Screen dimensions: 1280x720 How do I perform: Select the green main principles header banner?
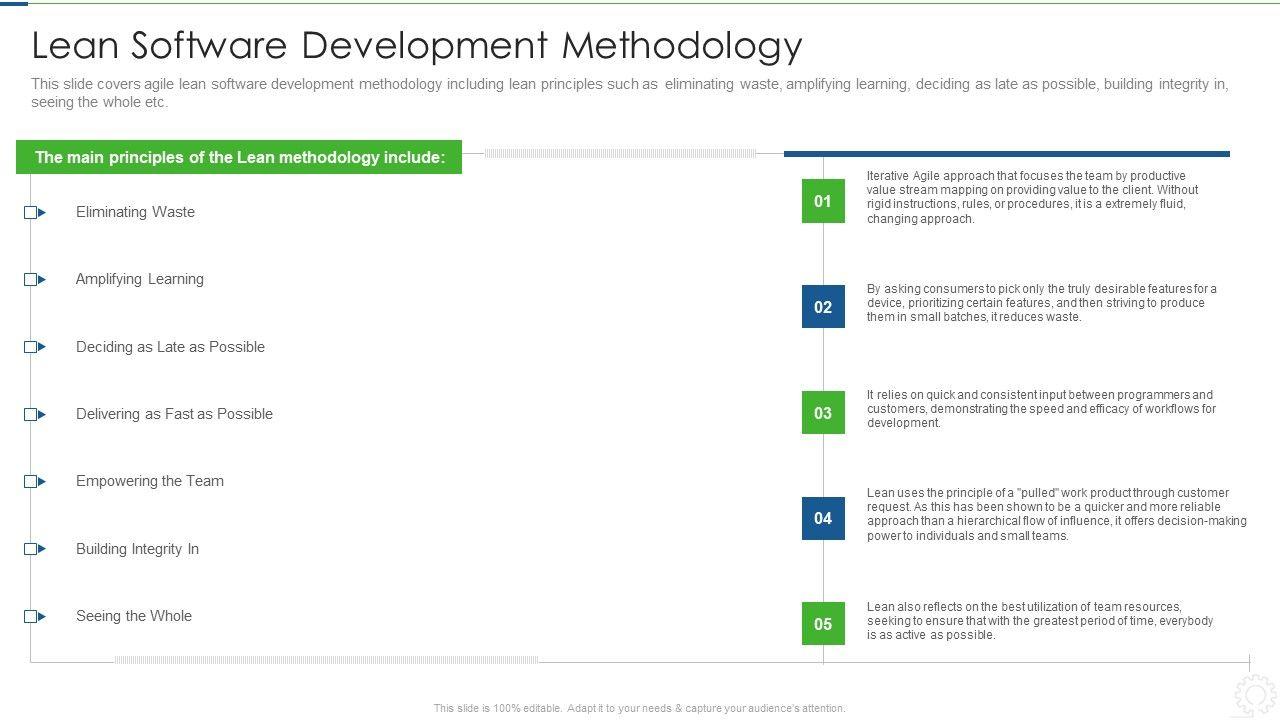[x=239, y=157]
